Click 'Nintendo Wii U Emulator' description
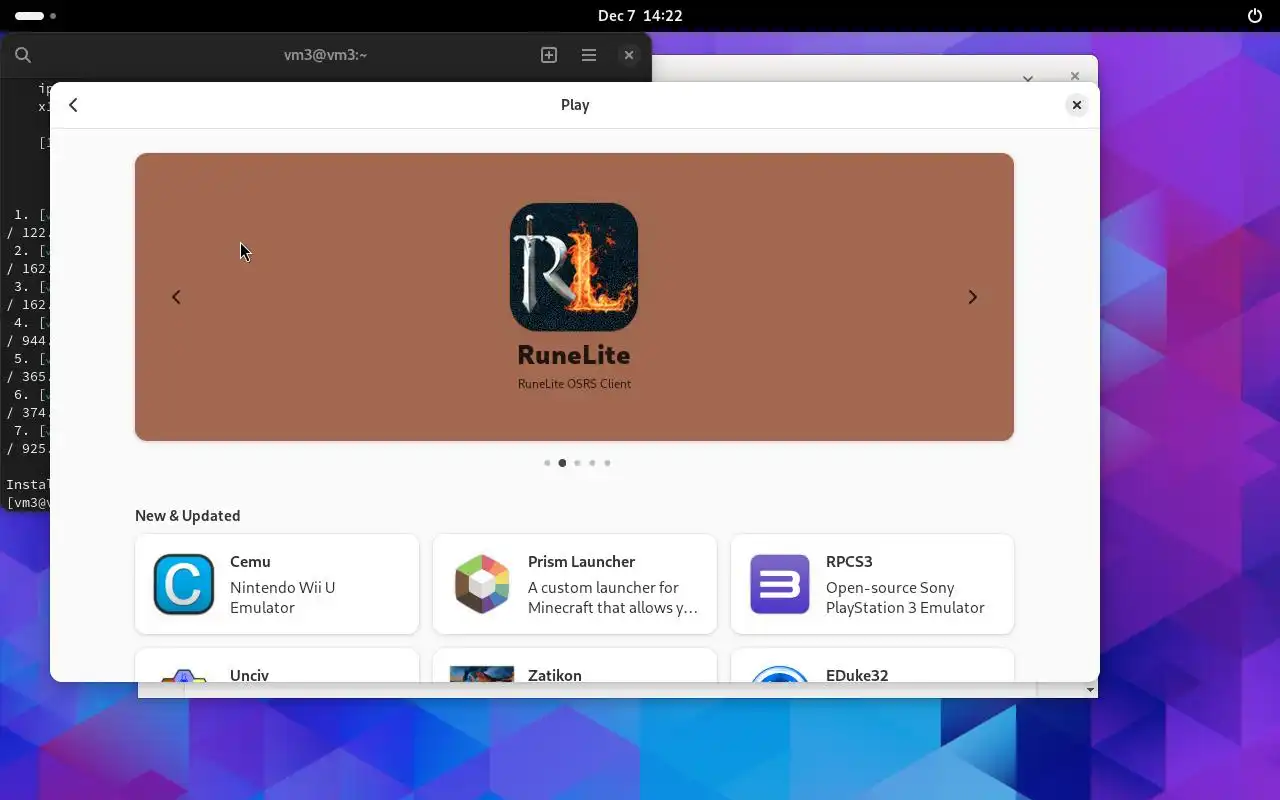 (282, 598)
